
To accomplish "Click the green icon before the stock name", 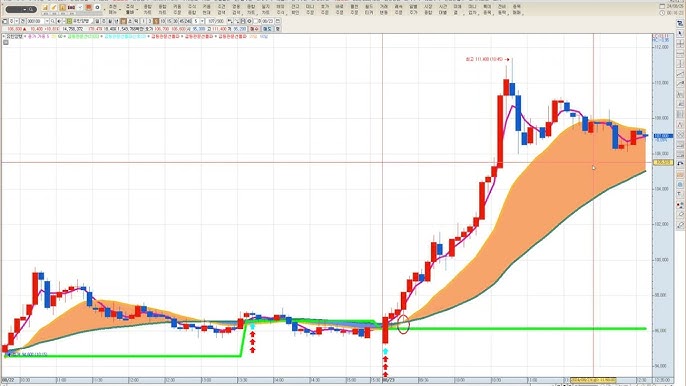I will [x=69, y=21].
